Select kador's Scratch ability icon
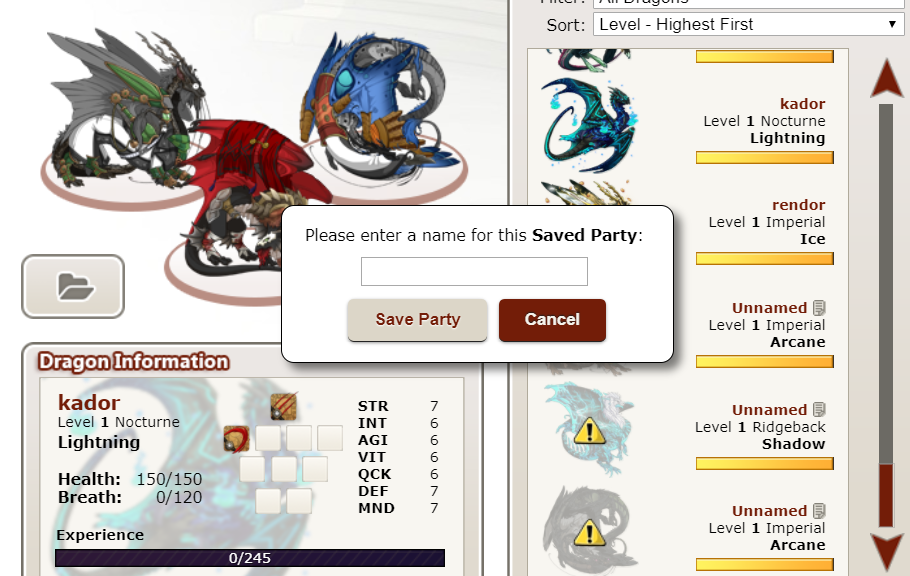 point(284,406)
